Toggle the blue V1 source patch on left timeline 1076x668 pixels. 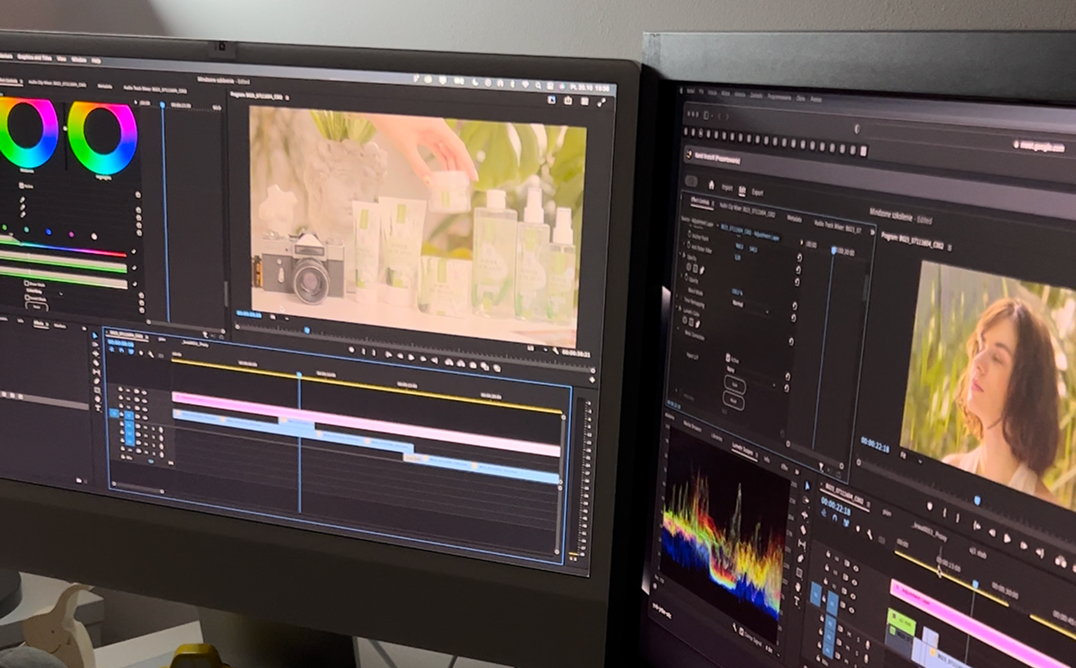[x=114, y=413]
